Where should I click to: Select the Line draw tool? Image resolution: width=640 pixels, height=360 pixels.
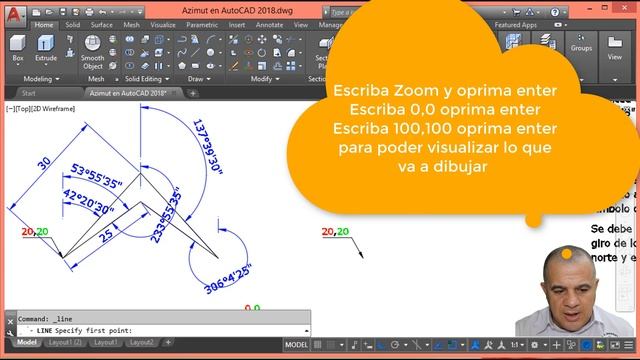point(196,52)
